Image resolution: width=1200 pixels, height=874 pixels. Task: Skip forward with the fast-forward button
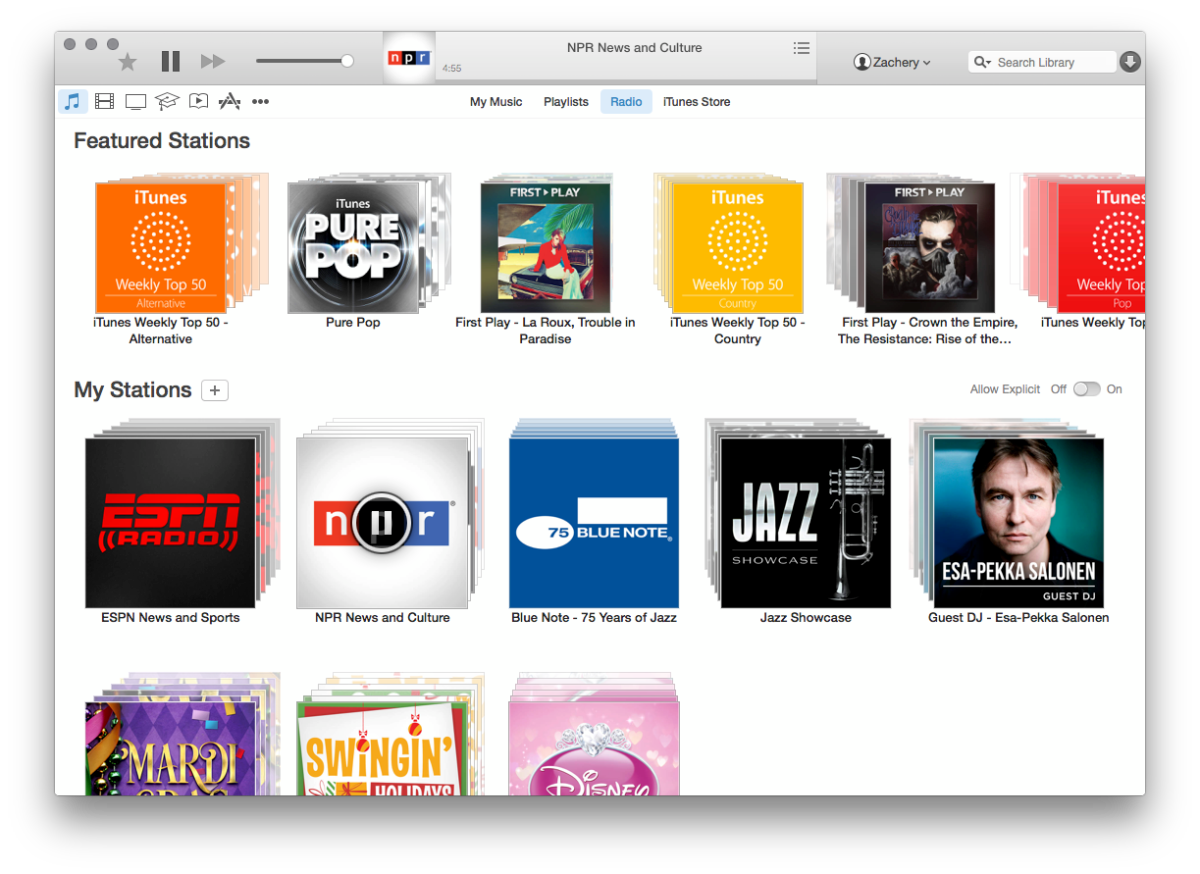click(x=212, y=62)
